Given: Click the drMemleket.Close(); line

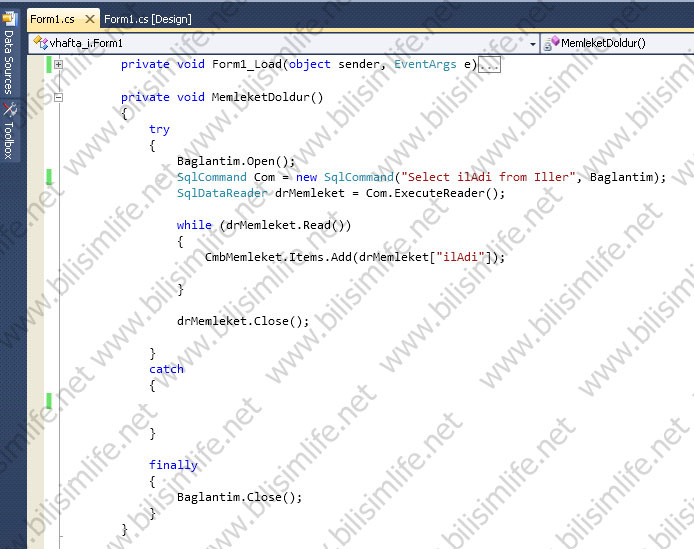Looking at the screenshot, I should point(243,321).
